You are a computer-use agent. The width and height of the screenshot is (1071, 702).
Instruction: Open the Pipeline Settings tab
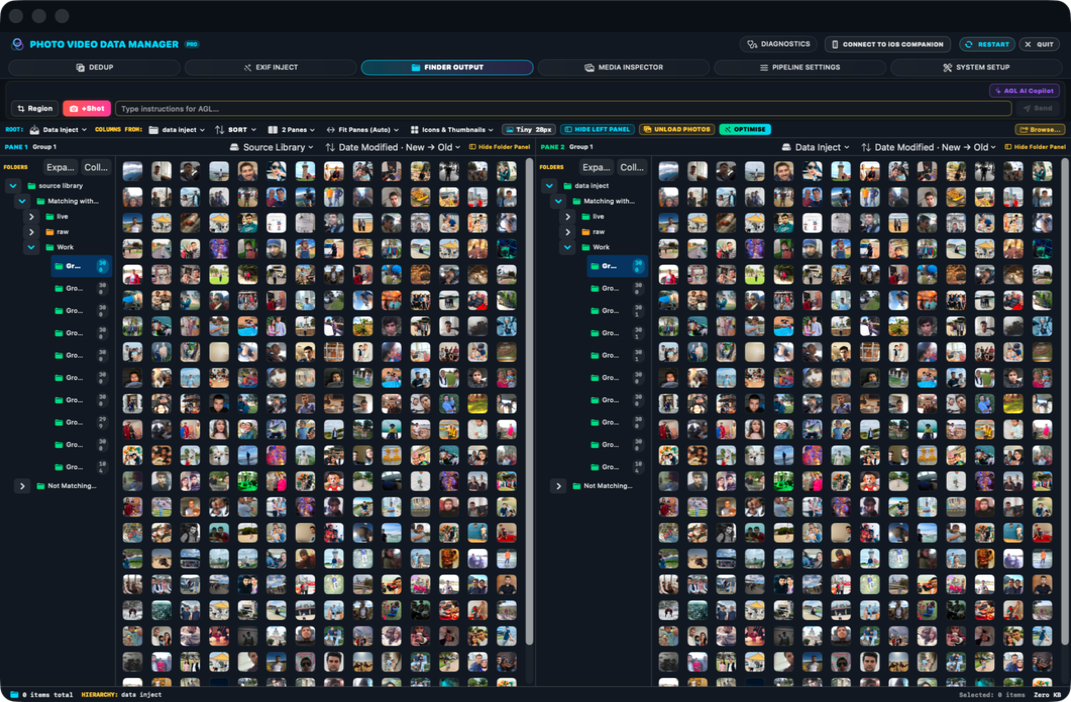click(800, 68)
